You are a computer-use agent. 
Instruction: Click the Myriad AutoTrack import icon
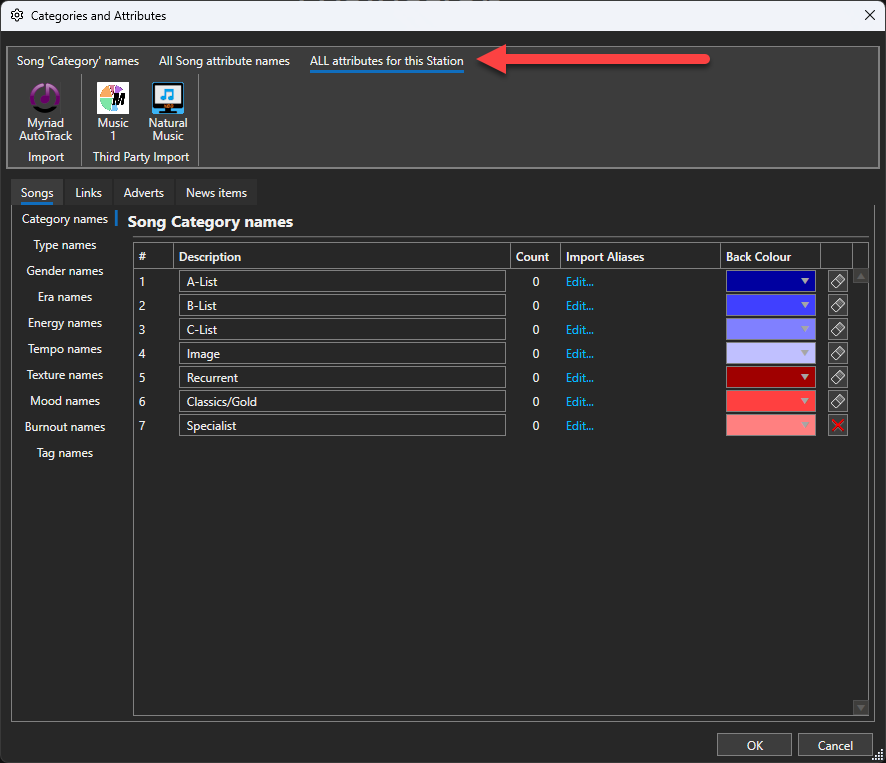[x=46, y=98]
